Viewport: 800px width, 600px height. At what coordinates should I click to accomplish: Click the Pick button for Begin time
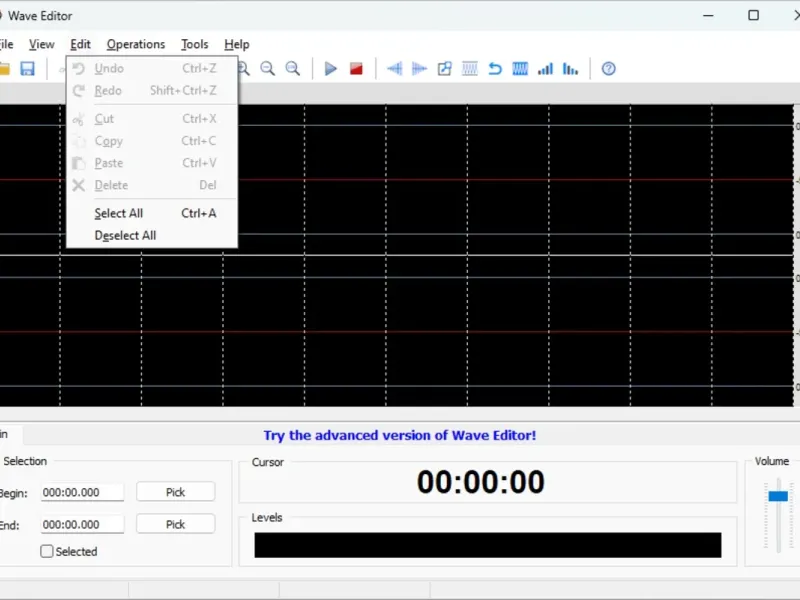pyautogui.click(x=176, y=492)
